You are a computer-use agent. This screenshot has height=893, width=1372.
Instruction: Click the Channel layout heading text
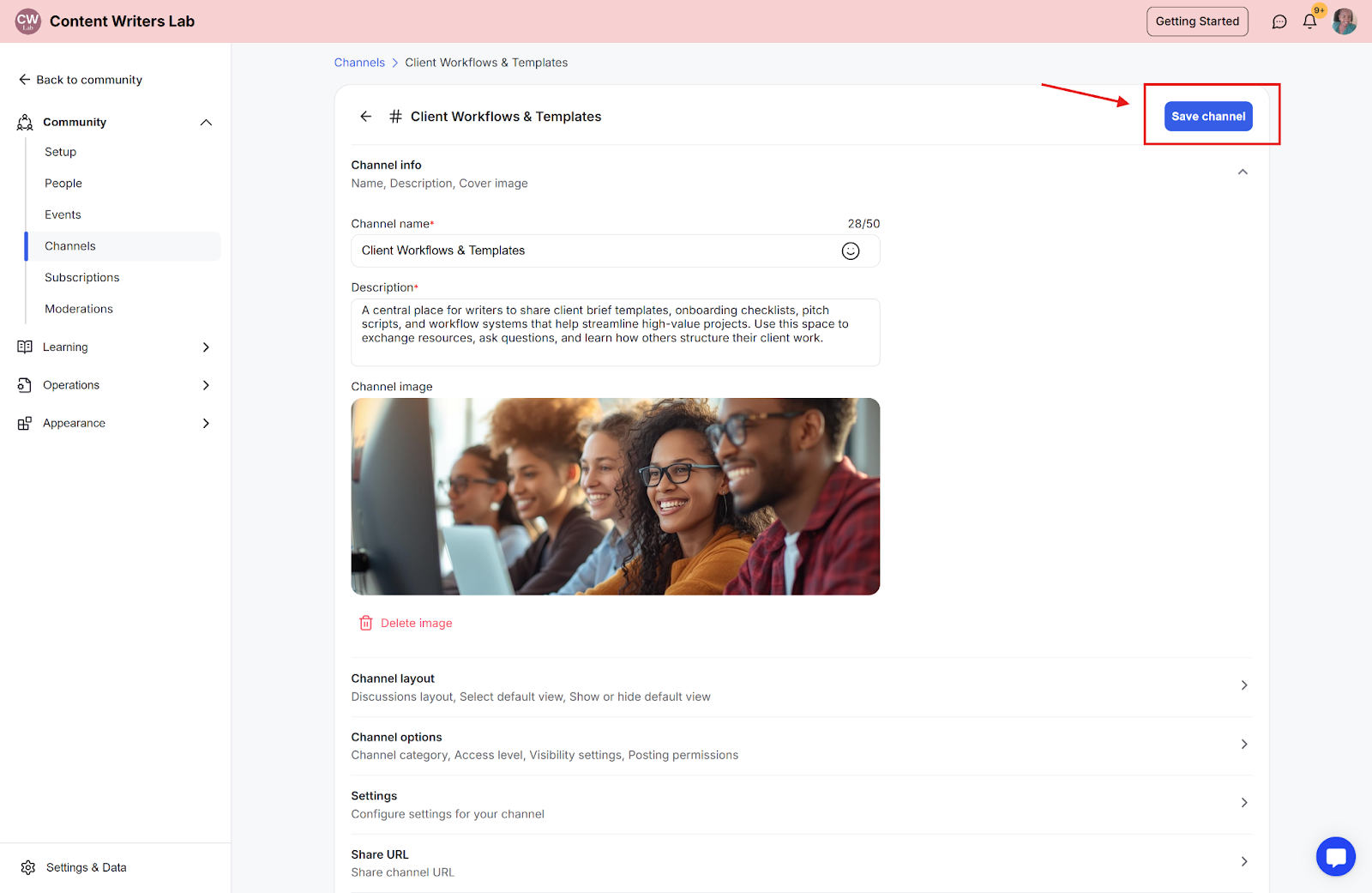tap(393, 679)
